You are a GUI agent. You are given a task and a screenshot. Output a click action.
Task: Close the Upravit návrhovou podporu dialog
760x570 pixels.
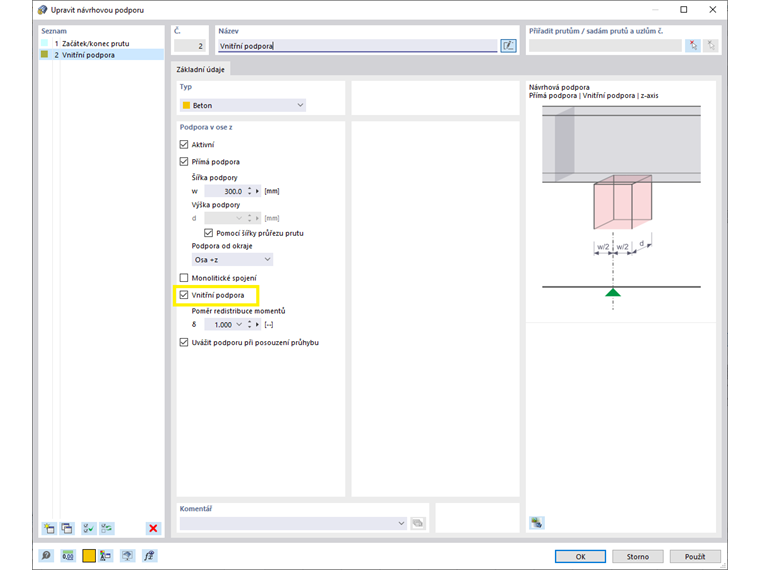712,10
